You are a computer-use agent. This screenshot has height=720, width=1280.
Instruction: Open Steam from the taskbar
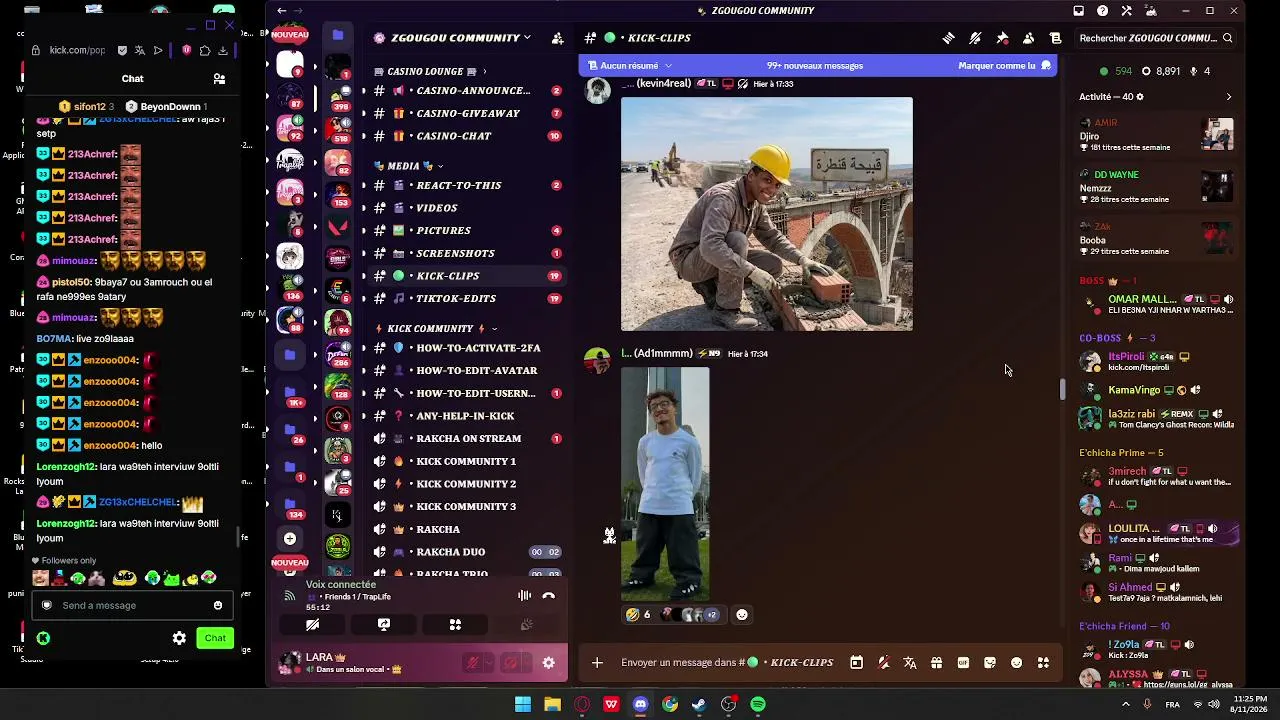[699, 705]
